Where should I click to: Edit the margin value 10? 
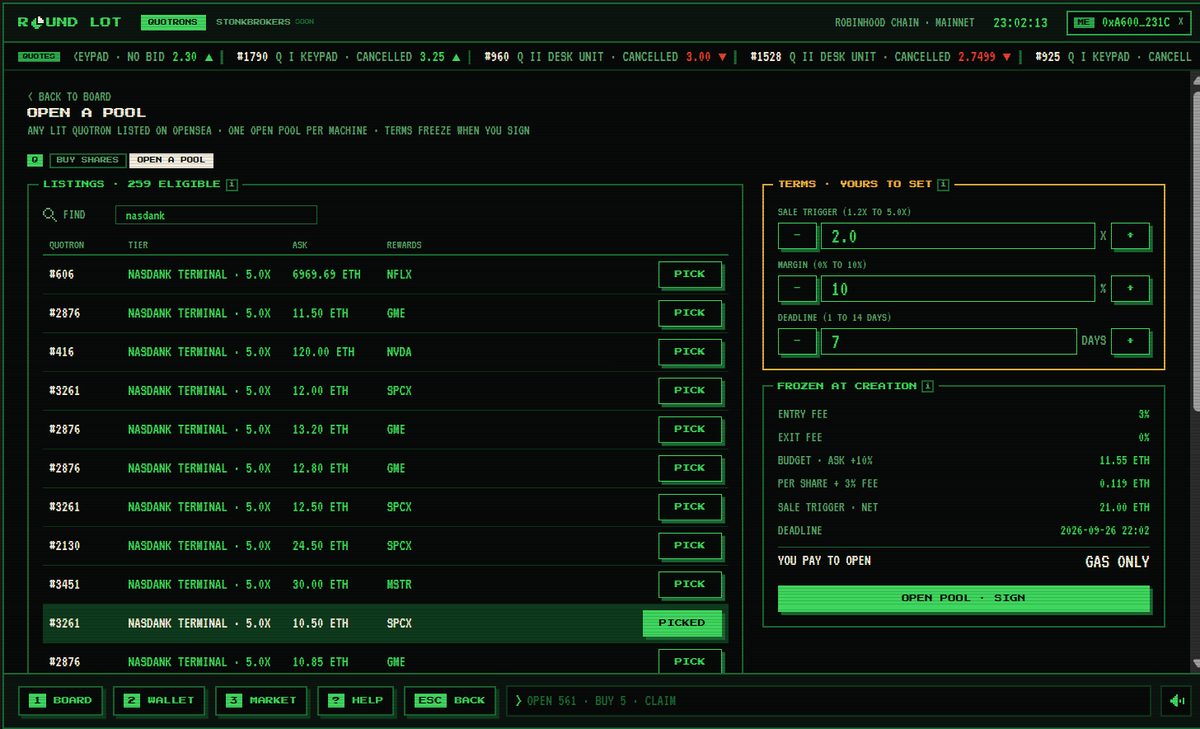957,288
